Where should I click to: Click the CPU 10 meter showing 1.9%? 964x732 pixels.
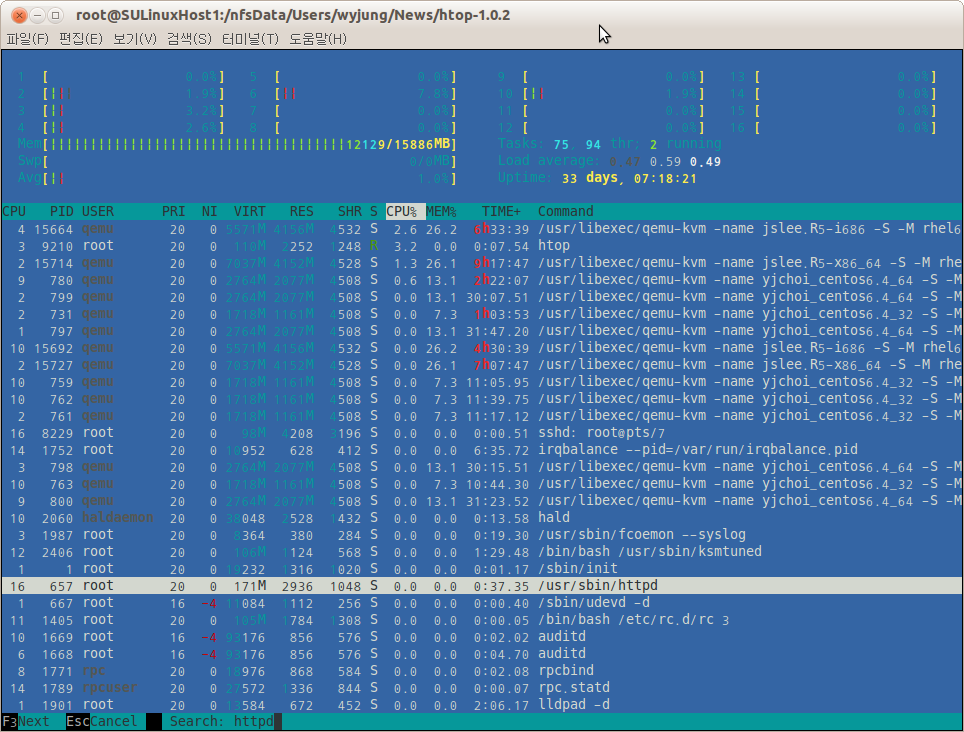tap(601, 93)
